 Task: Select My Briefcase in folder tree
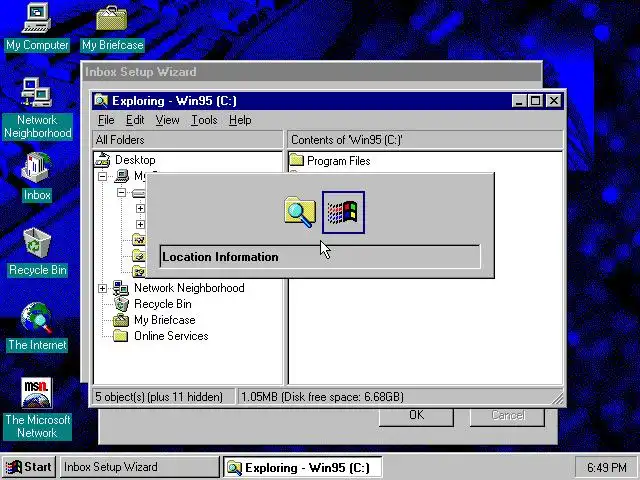tap(164, 320)
